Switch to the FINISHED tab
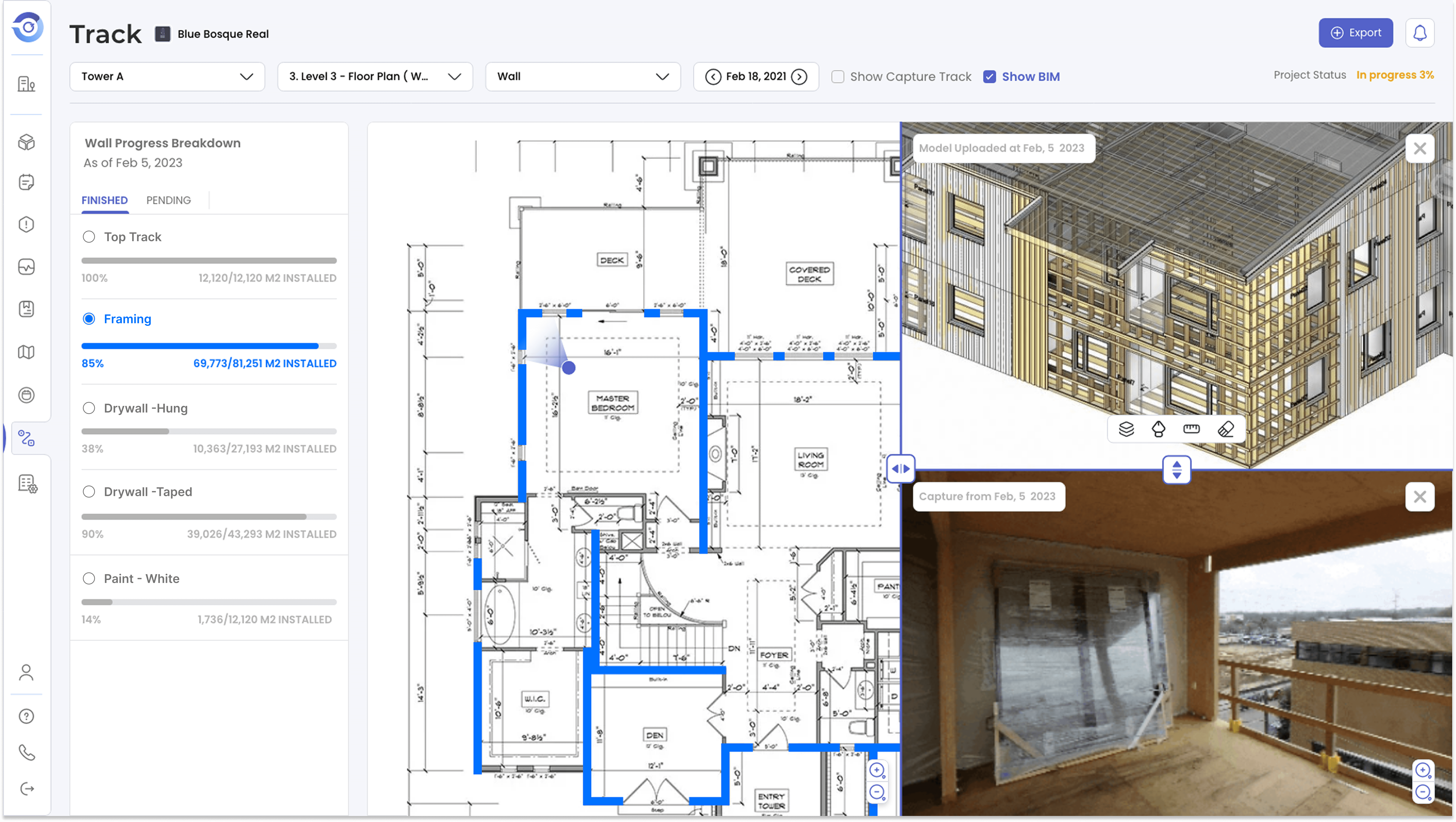The image size is (1456, 822). click(105, 200)
